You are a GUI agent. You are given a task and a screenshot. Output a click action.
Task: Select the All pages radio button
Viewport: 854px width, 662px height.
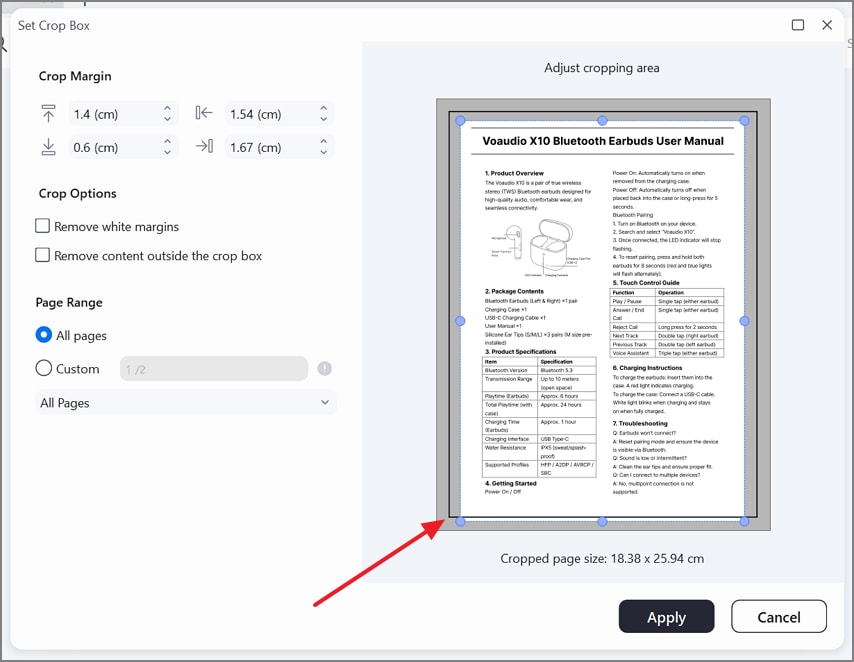click(44, 335)
